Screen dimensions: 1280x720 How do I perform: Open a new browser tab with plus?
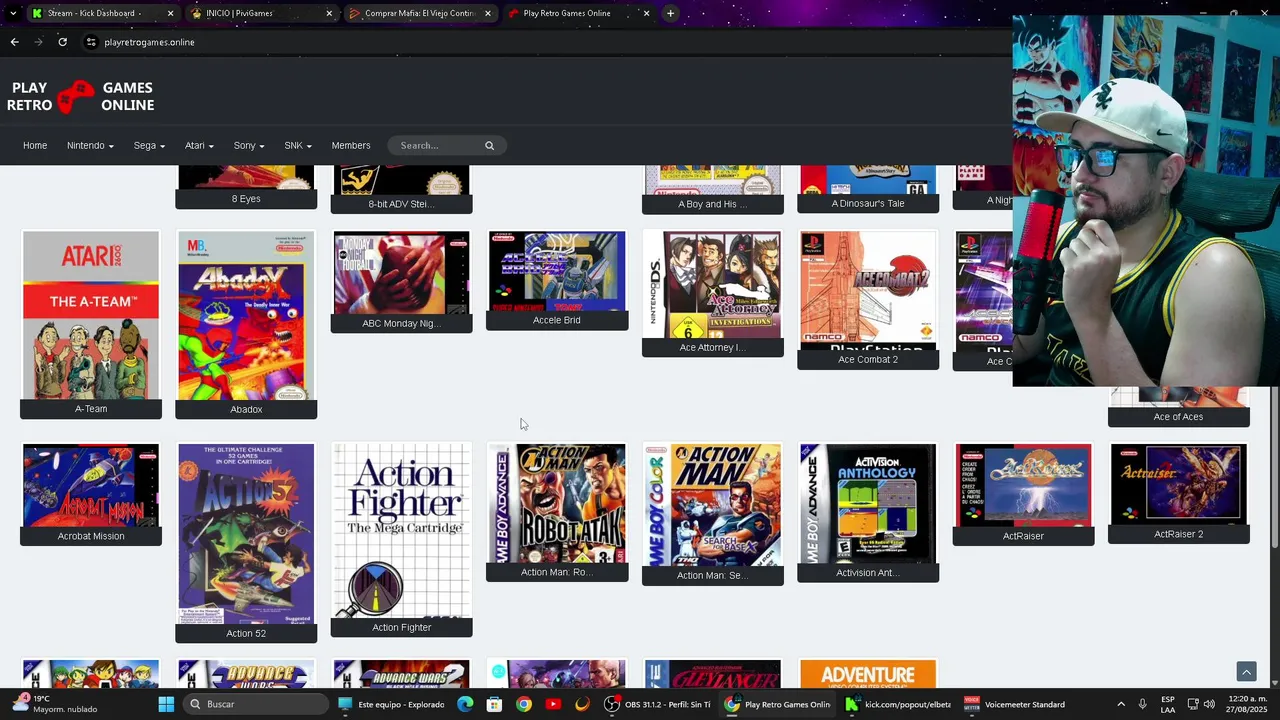click(670, 13)
